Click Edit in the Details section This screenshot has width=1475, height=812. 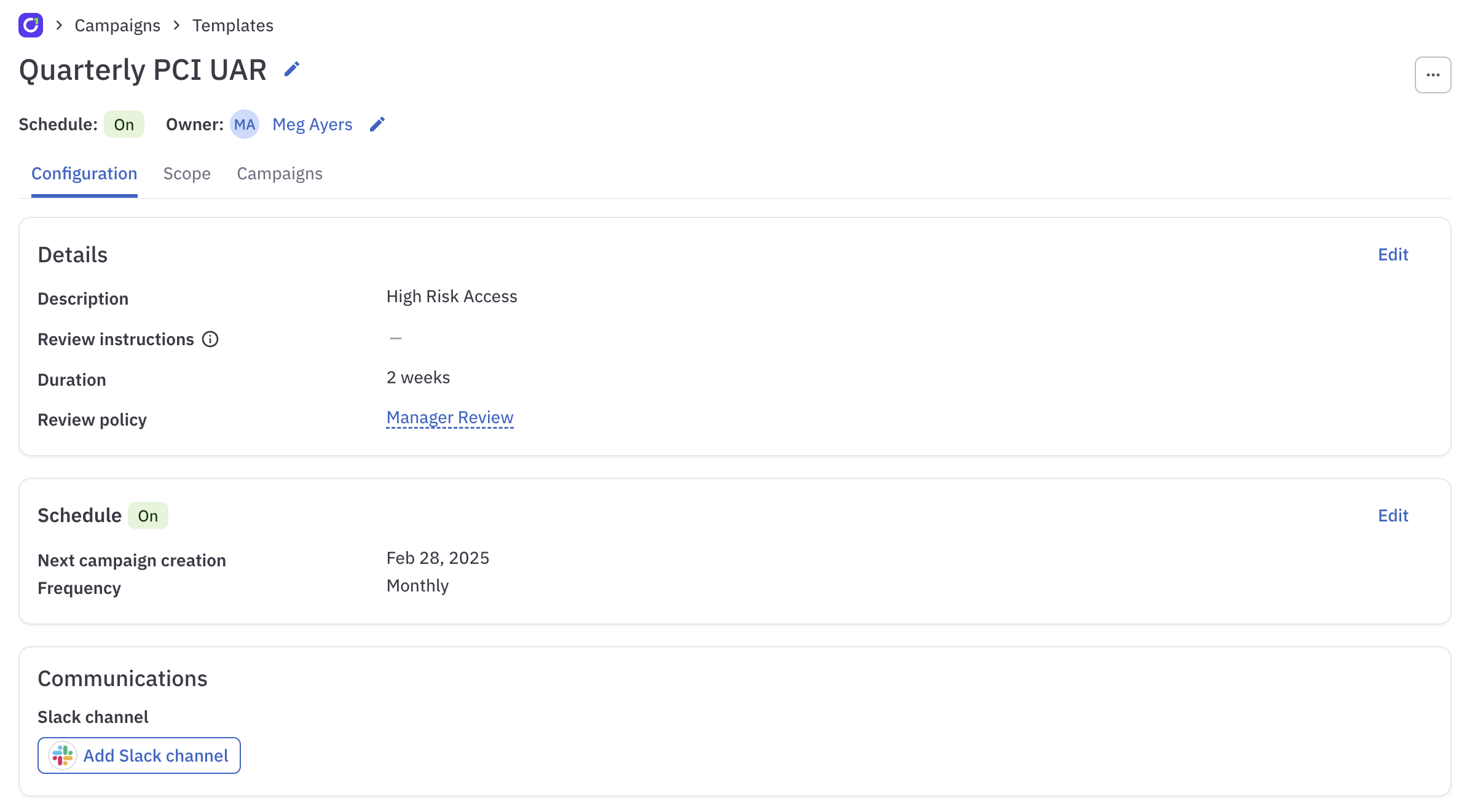point(1392,254)
